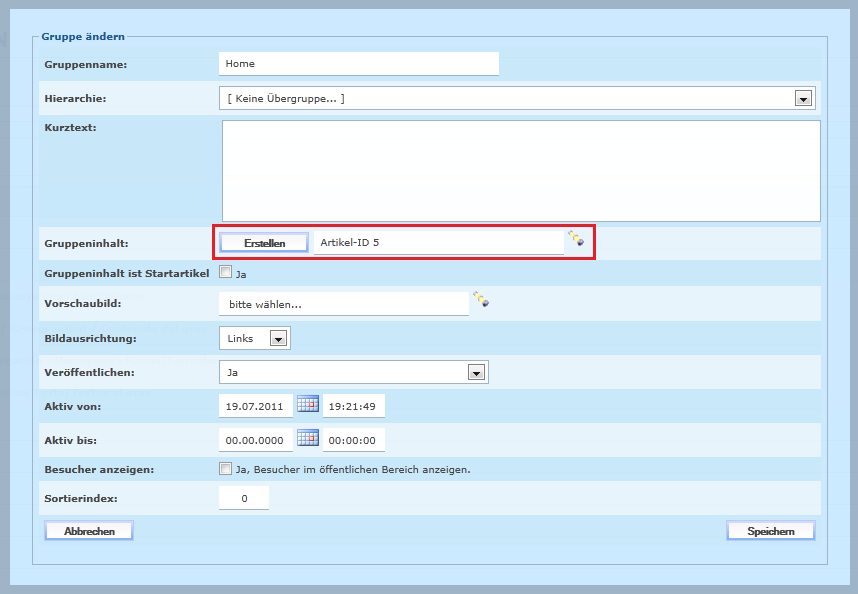
Task: Click the Aktiv bis date field 00.00.0000
Action: [256, 441]
